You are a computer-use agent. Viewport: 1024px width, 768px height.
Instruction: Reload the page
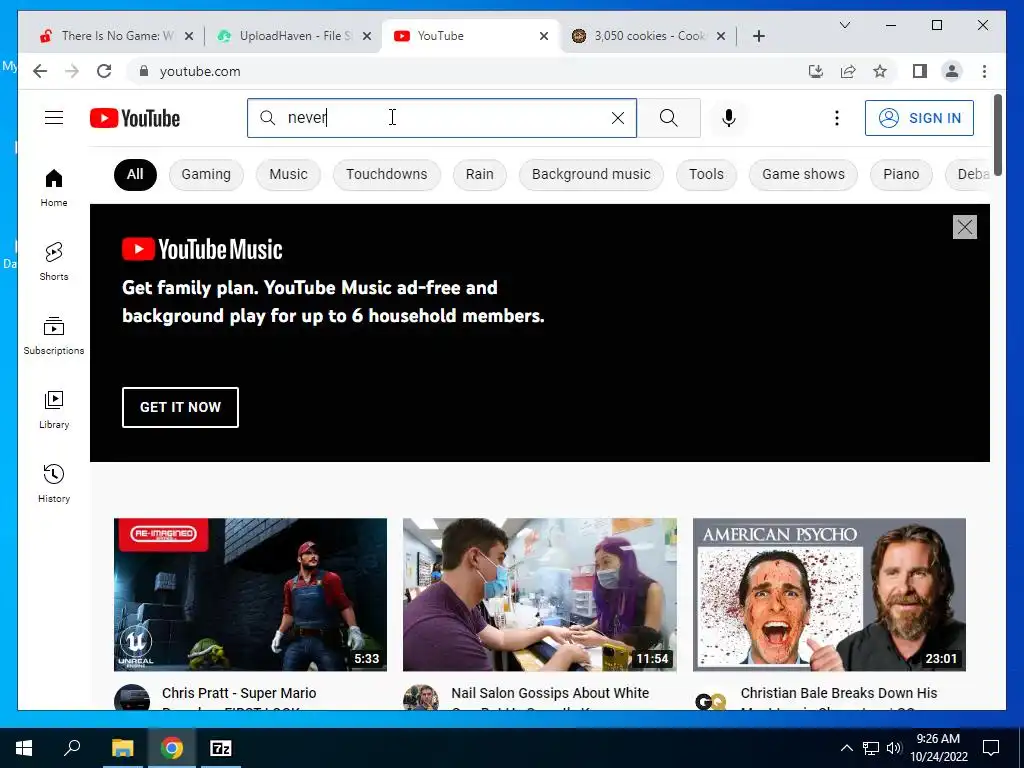click(104, 71)
